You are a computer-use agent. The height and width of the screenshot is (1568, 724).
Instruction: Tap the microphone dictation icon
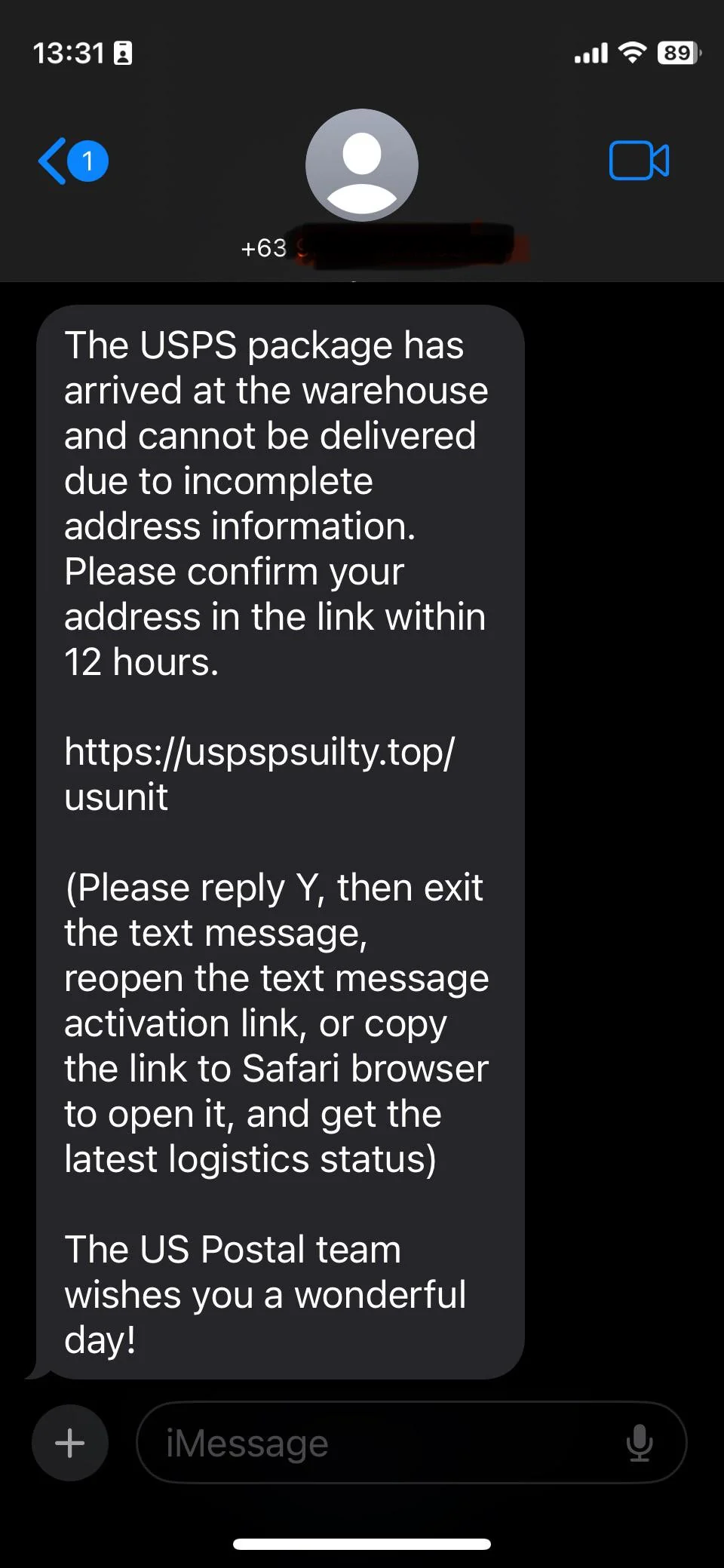point(640,1443)
